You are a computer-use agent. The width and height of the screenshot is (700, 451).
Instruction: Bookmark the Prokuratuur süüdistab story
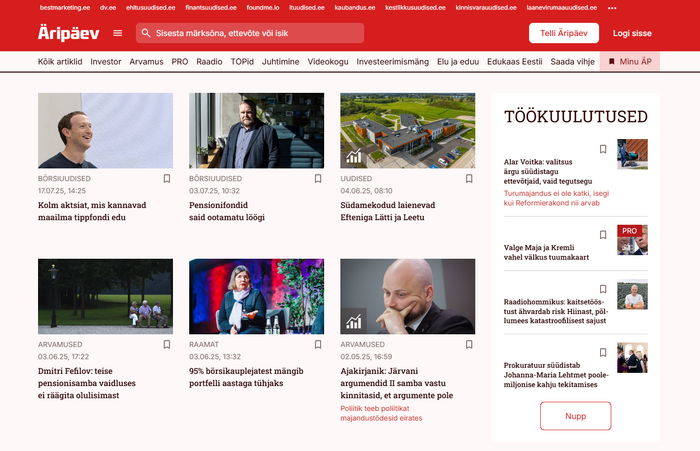(x=603, y=352)
